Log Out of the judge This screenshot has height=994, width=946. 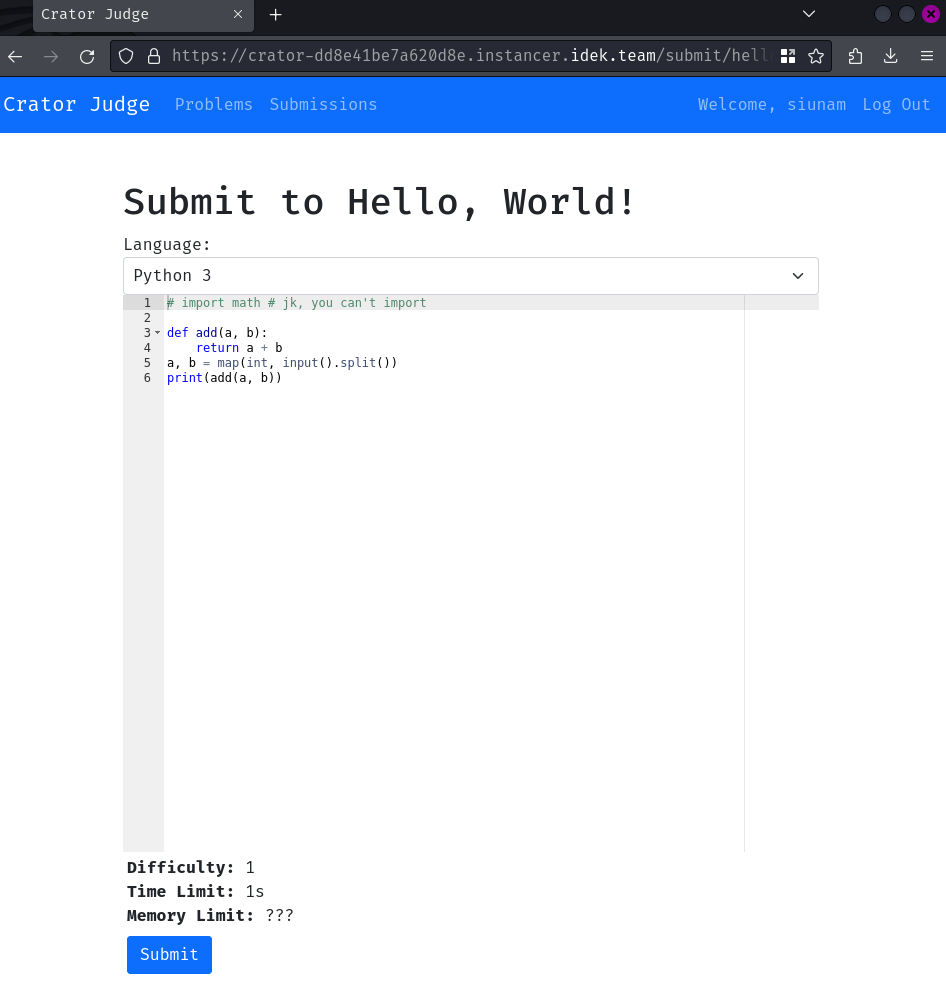pyautogui.click(x=896, y=105)
